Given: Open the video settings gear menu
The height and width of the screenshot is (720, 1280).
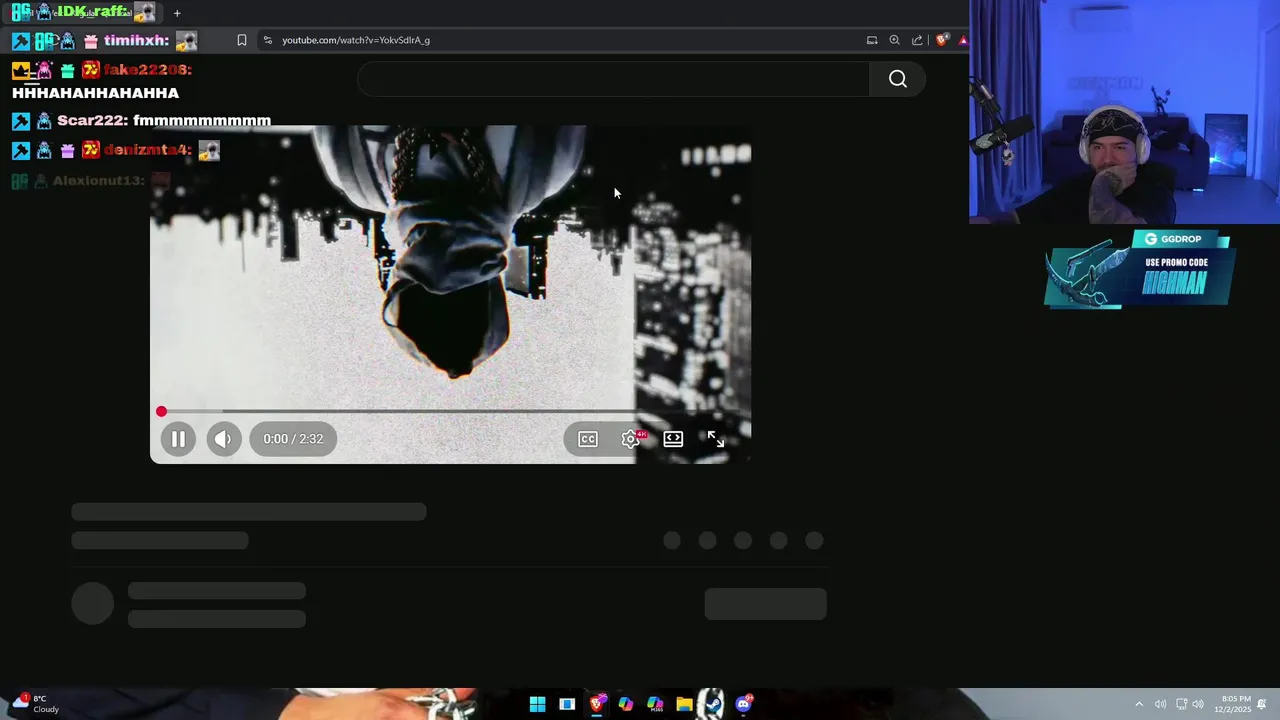Looking at the screenshot, I should tap(631, 439).
